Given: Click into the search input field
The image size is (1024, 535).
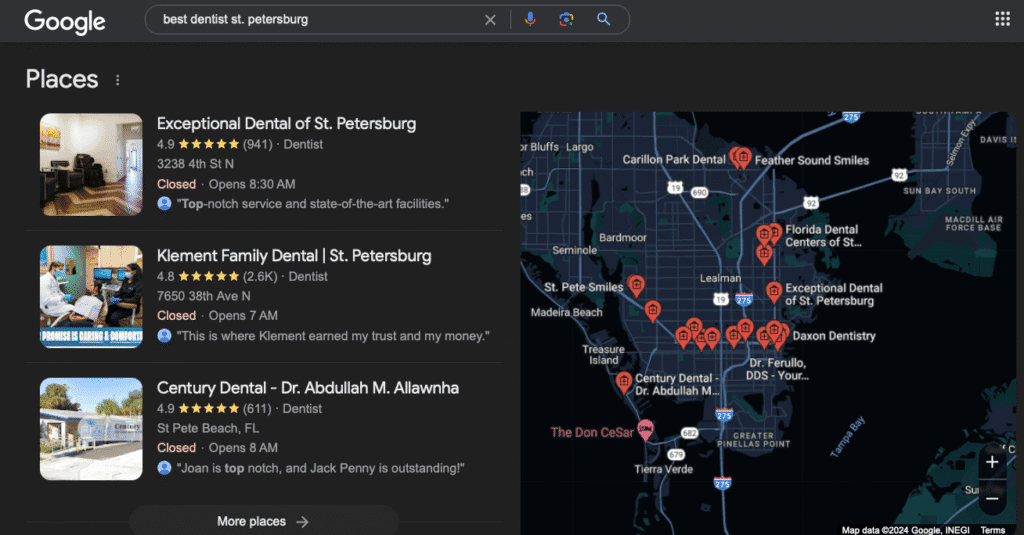Looking at the screenshot, I should point(310,20).
